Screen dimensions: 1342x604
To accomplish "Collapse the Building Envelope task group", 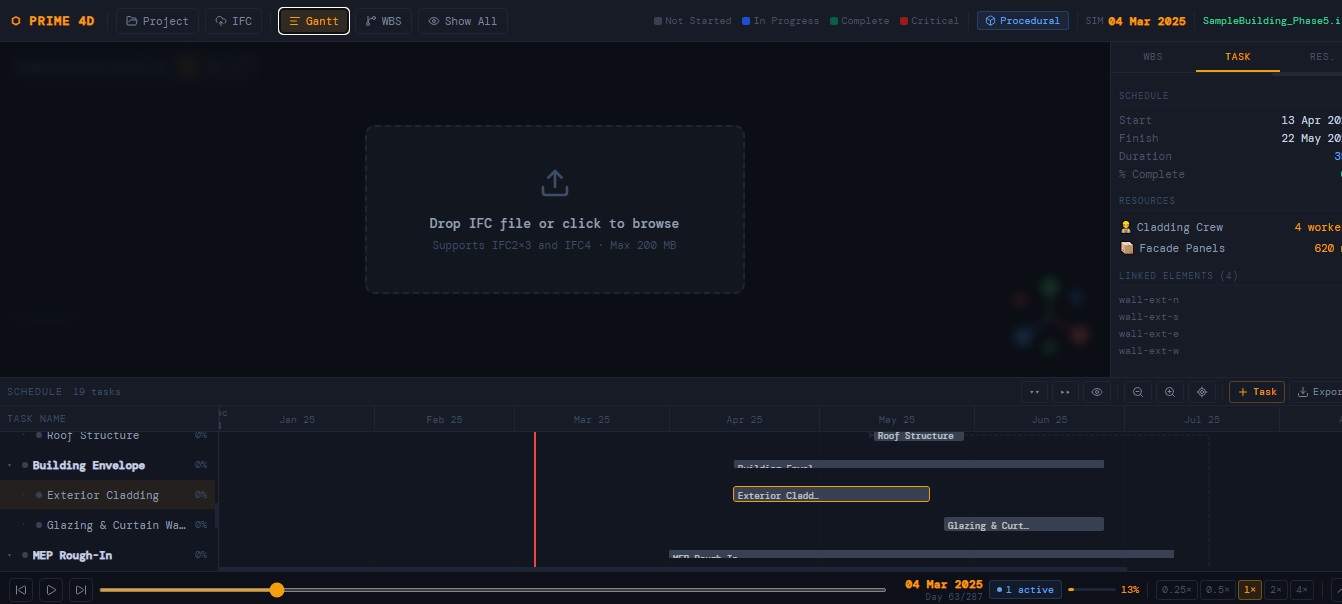I will point(10,466).
